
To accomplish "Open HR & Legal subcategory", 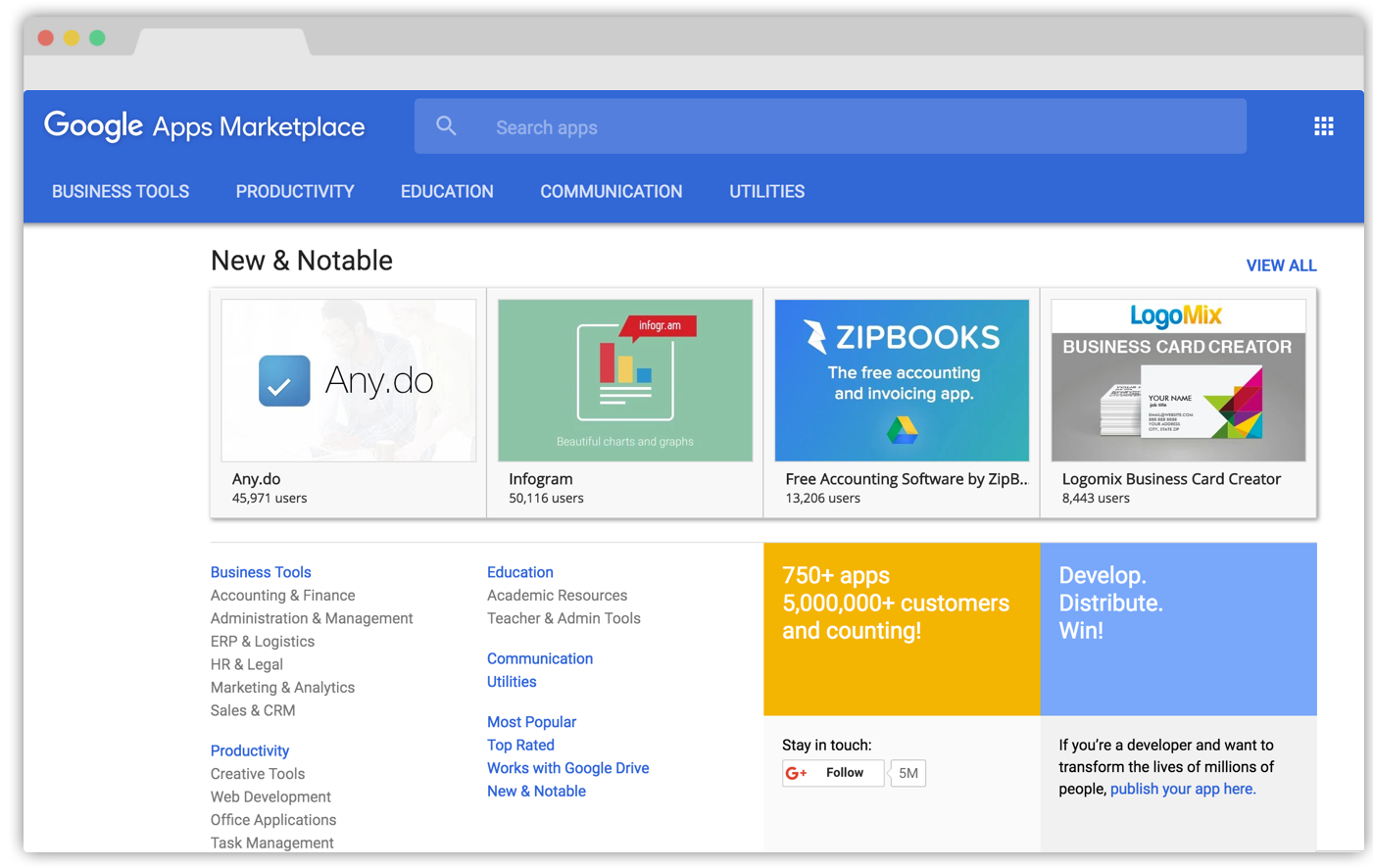I will coord(246,664).
